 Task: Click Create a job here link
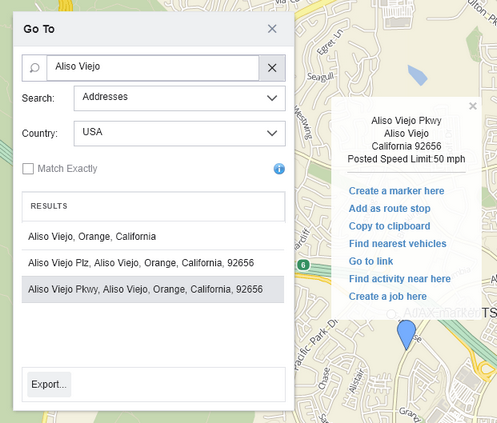click(388, 296)
